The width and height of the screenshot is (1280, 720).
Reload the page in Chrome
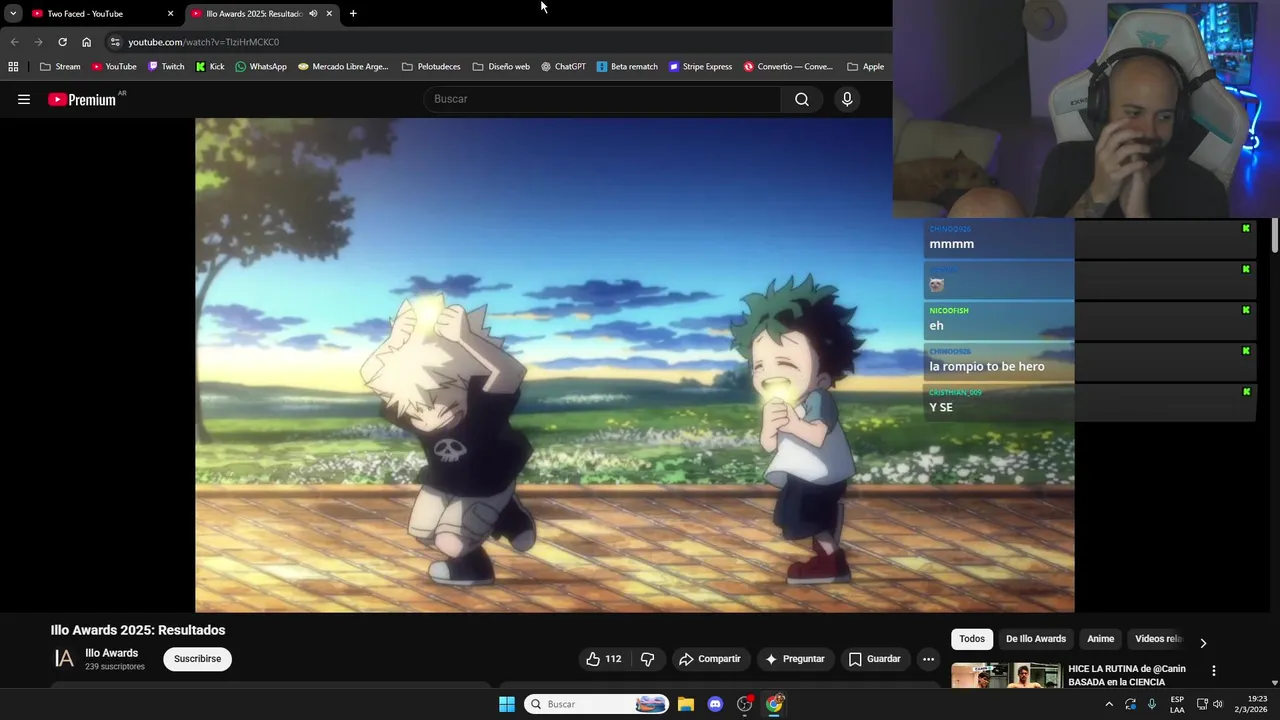click(62, 42)
